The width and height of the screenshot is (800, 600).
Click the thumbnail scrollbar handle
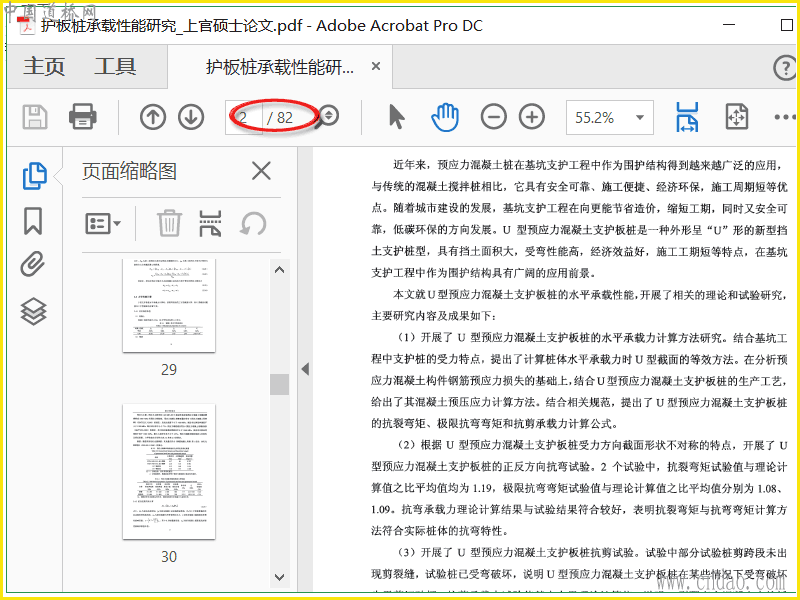pyautogui.click(x=279, y=385)
